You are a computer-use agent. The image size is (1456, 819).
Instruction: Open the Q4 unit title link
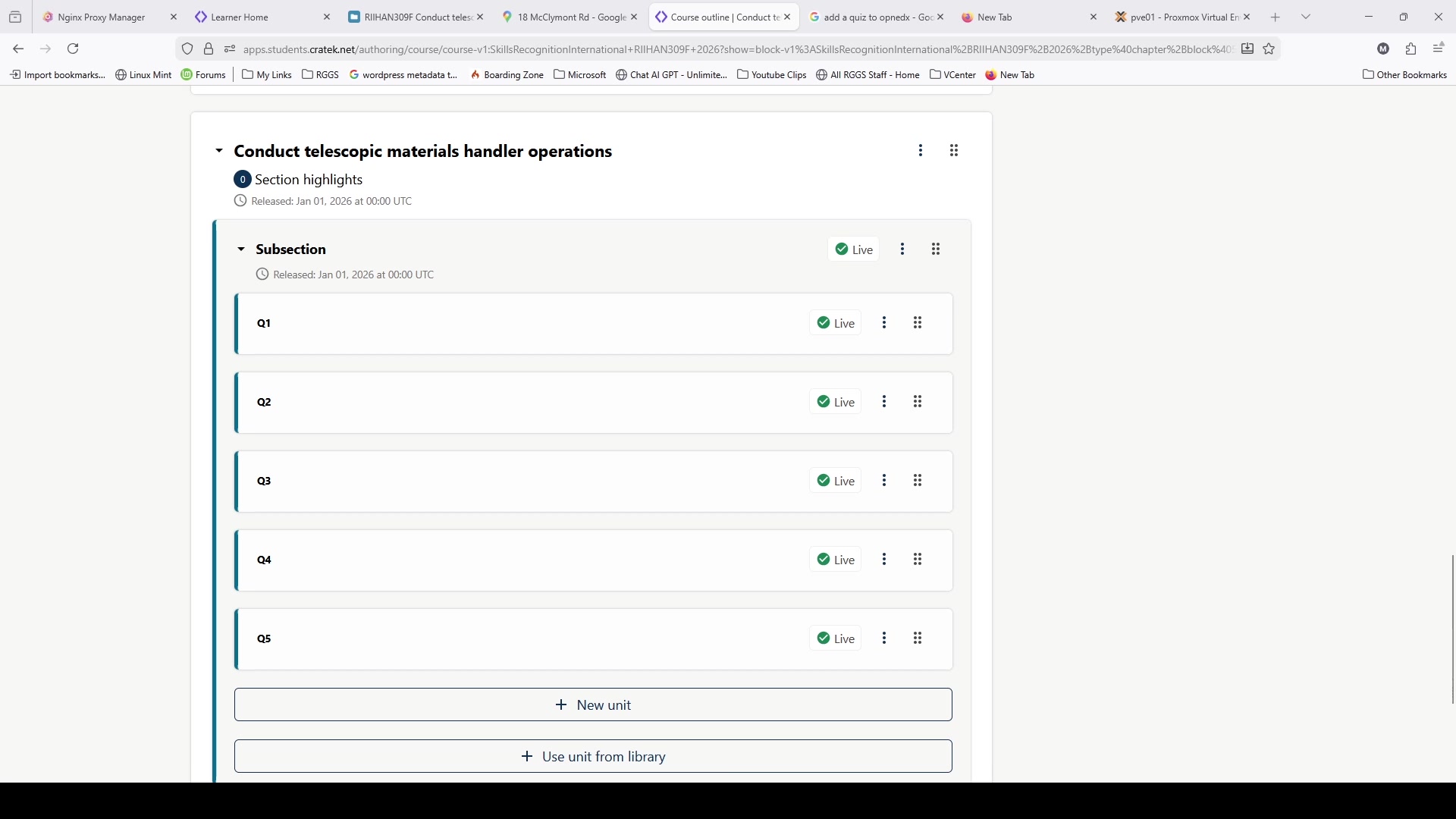264,560
